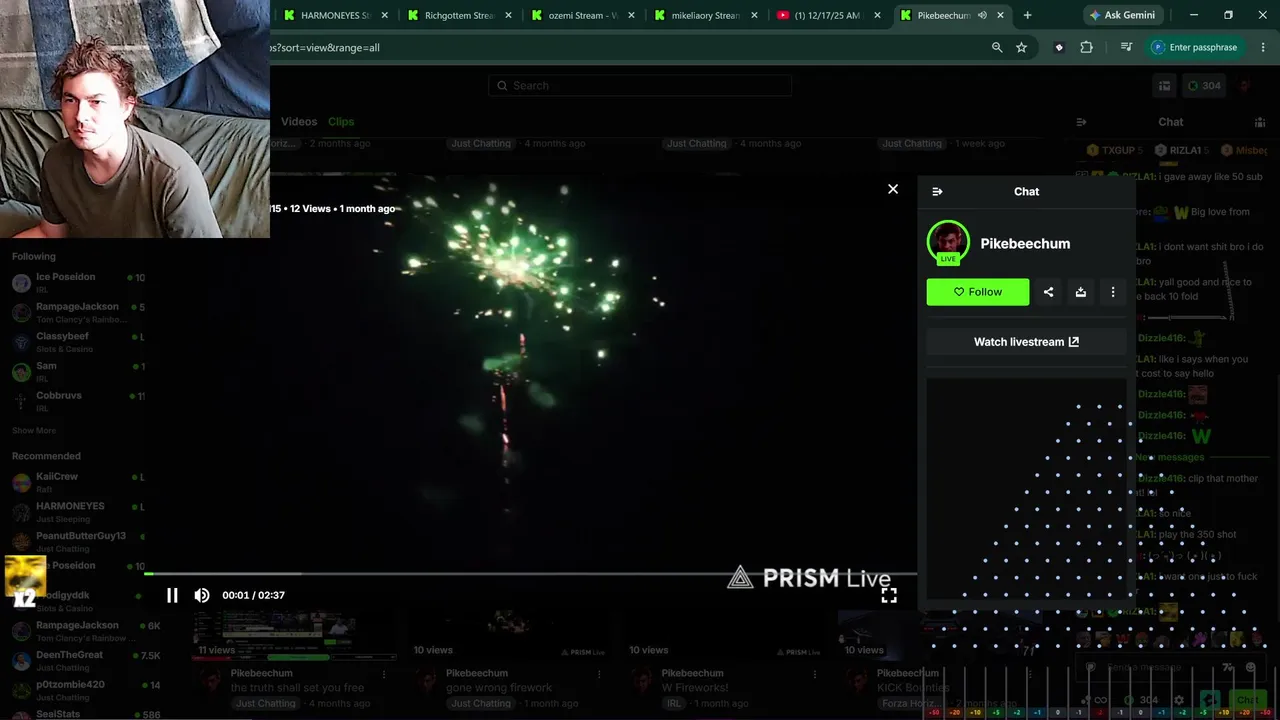Open Pikebeechum's avatar in the clip popup
This screenshot has width=1280, height=720.
pyautogui.click(x=948, y=242)
